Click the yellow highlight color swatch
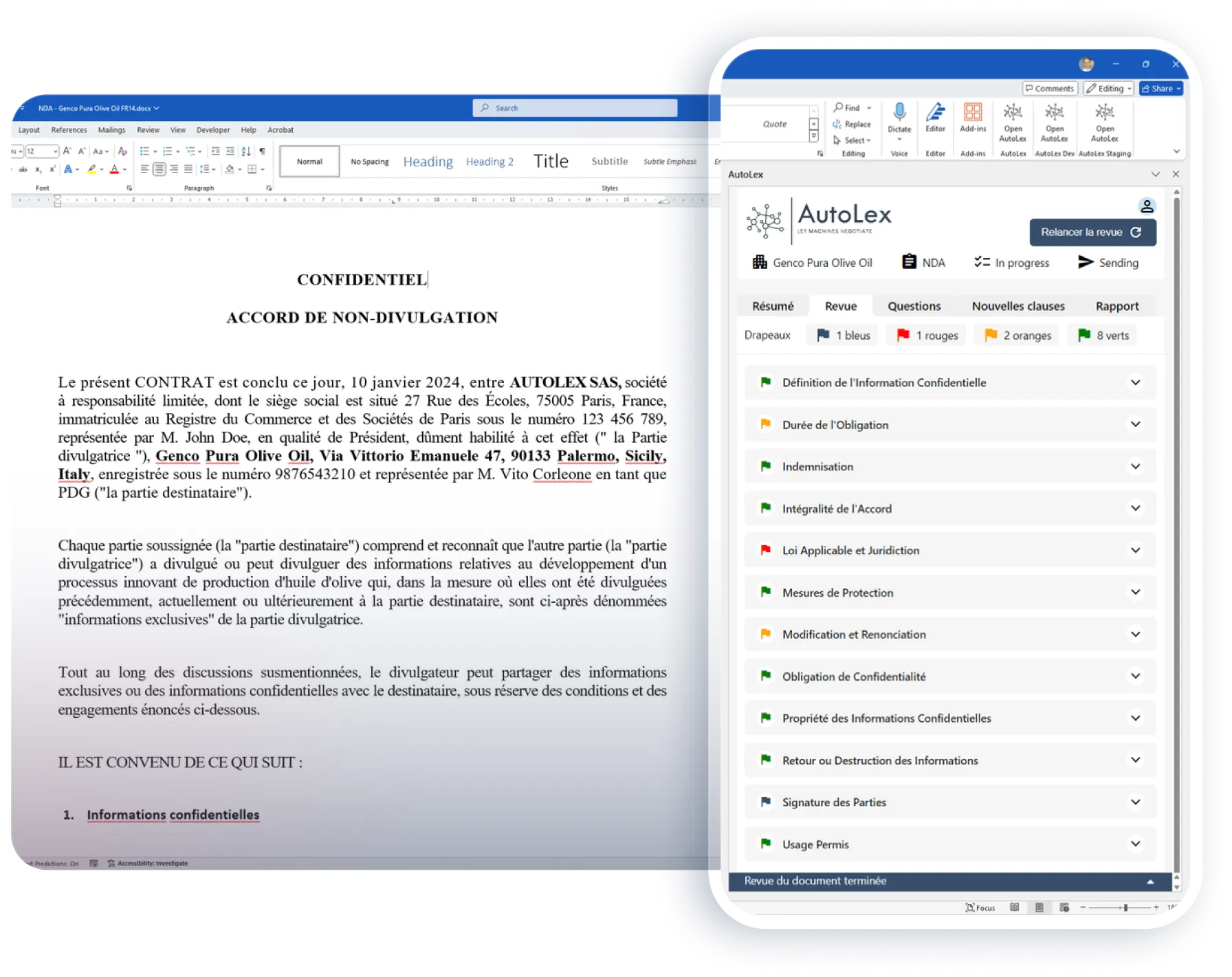The width and height of the screenshot is (1232, 977). 91,169
